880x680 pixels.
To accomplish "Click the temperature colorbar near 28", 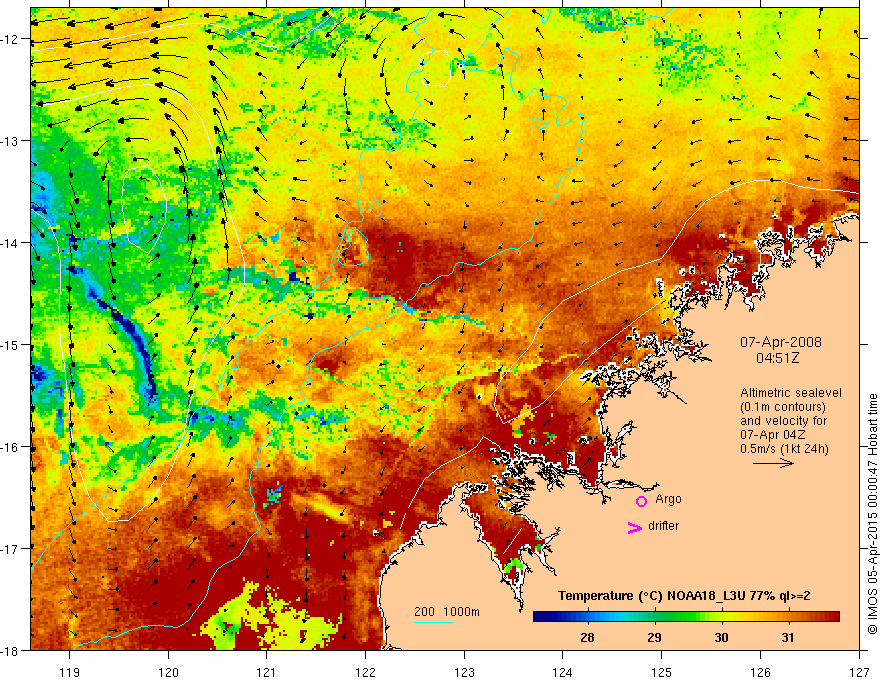I will click(x=588, y=617).
